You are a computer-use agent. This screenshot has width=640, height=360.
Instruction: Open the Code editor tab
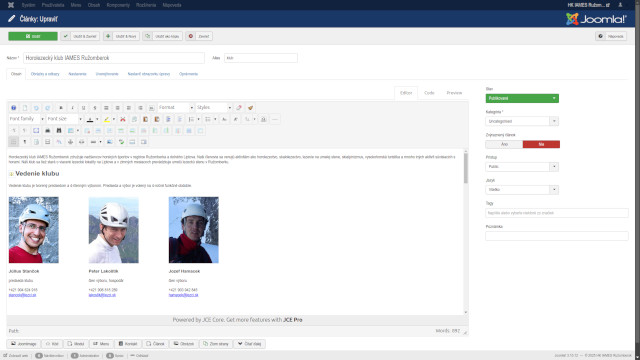[x=429, y=93]
